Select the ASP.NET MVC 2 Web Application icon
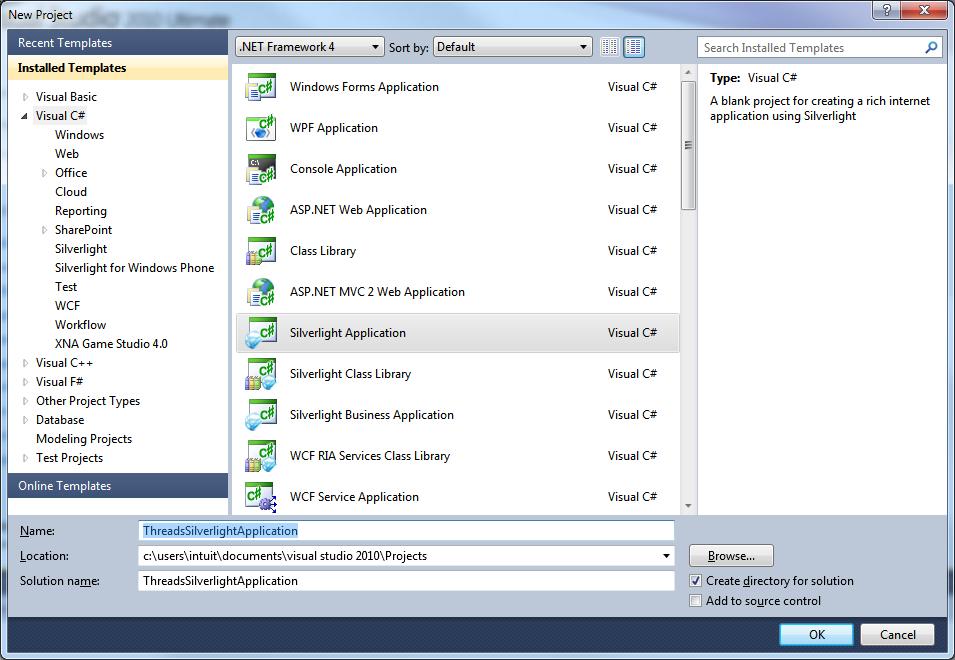Screen dimensions: 955x660 coord(261,292)
